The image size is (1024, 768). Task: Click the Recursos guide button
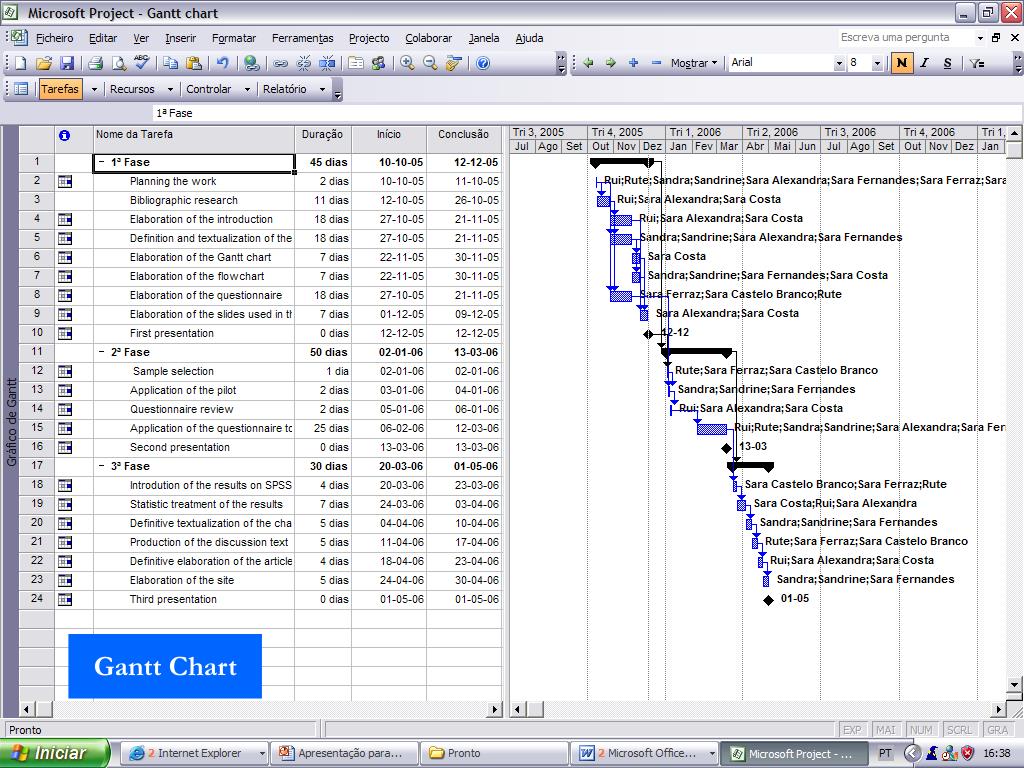pos(132,89)
